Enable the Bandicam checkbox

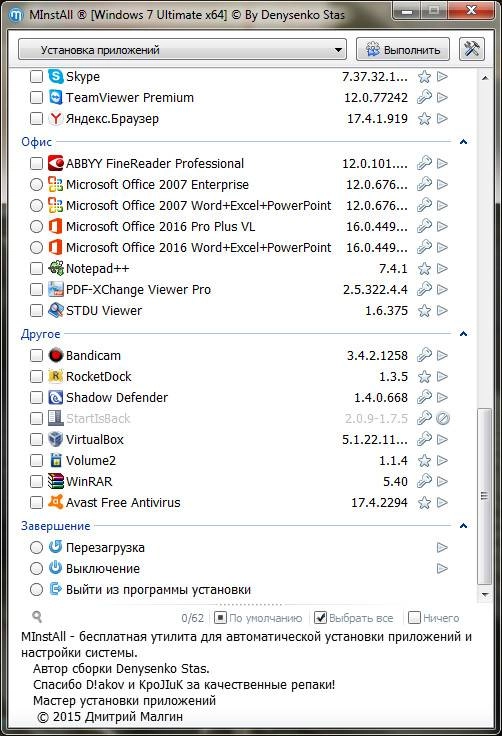pos(36,355)
